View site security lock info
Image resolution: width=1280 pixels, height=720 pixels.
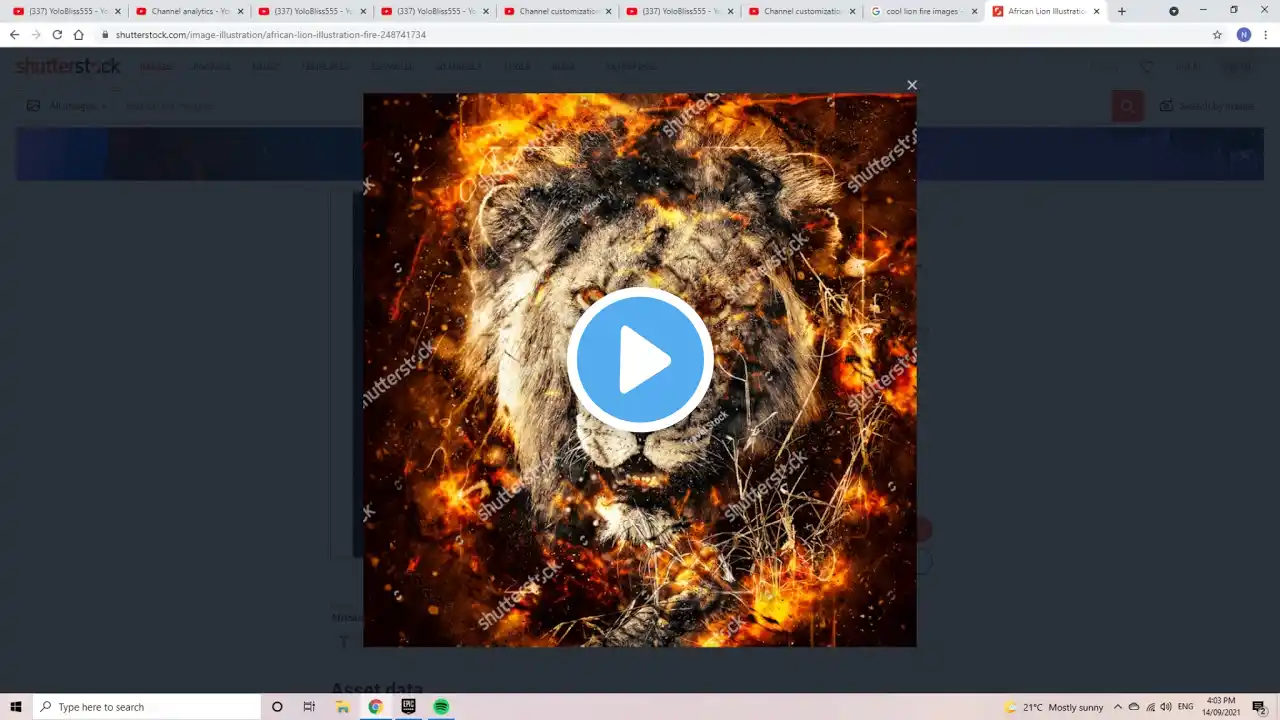[x=105, y=34]
